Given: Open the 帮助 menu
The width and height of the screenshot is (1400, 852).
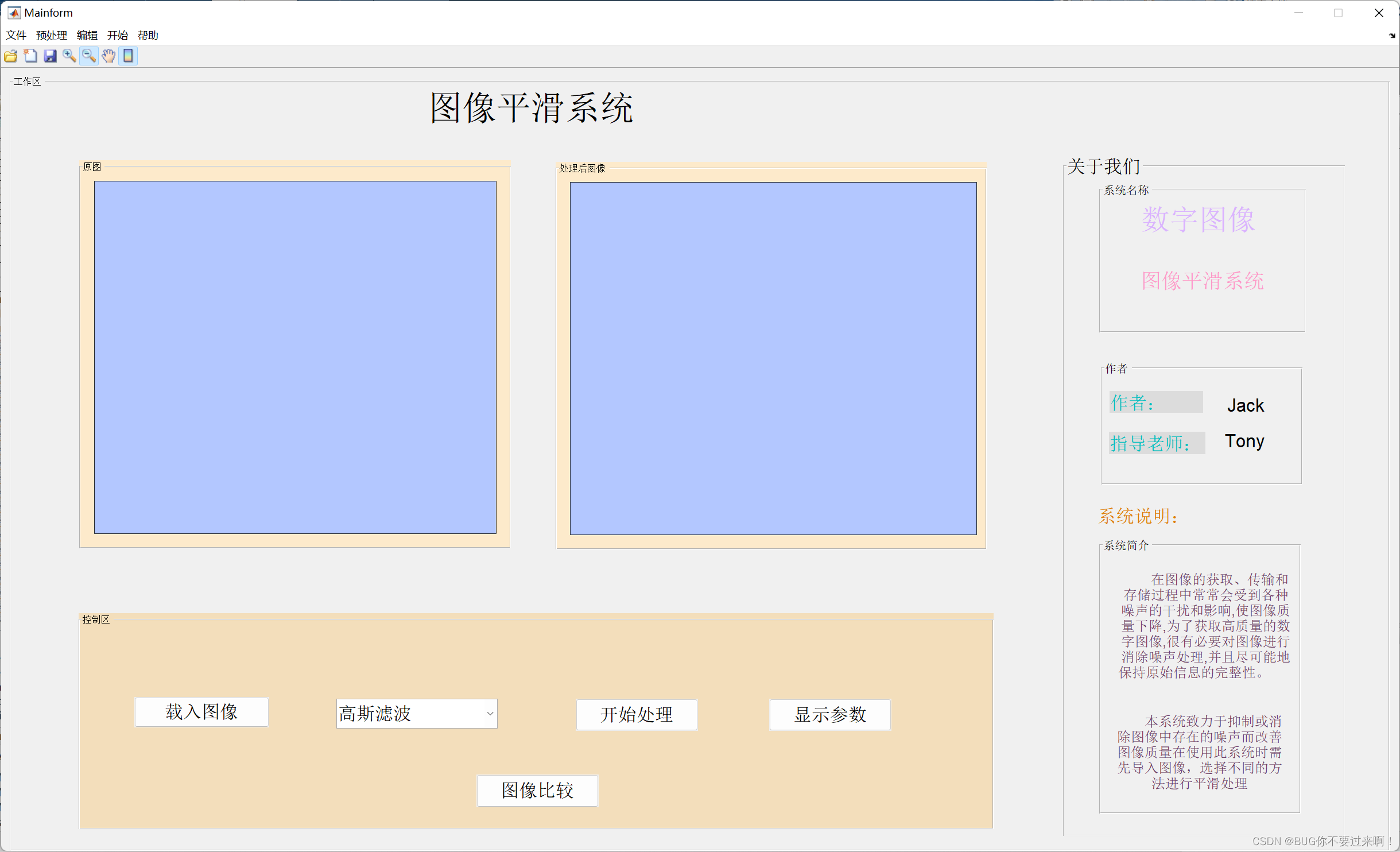Looking at the screenshot, I should point(148,35).
